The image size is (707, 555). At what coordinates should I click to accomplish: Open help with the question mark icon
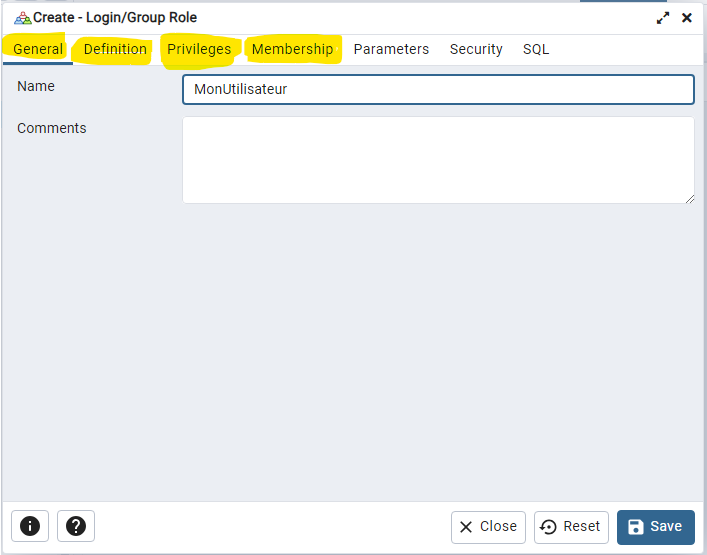(76, 526)
